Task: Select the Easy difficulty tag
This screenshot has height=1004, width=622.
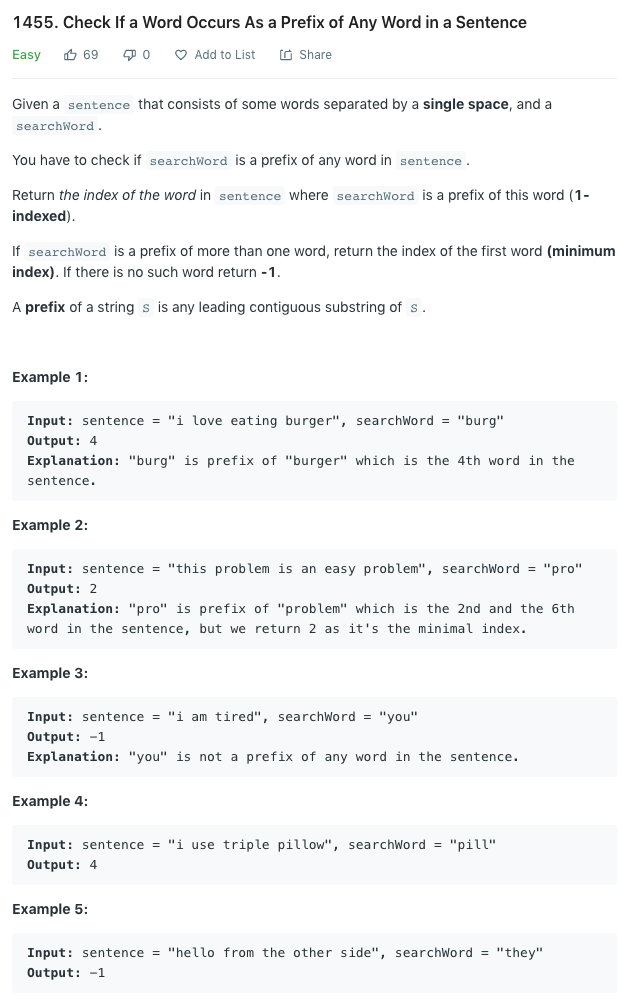Action: [26, 55]
